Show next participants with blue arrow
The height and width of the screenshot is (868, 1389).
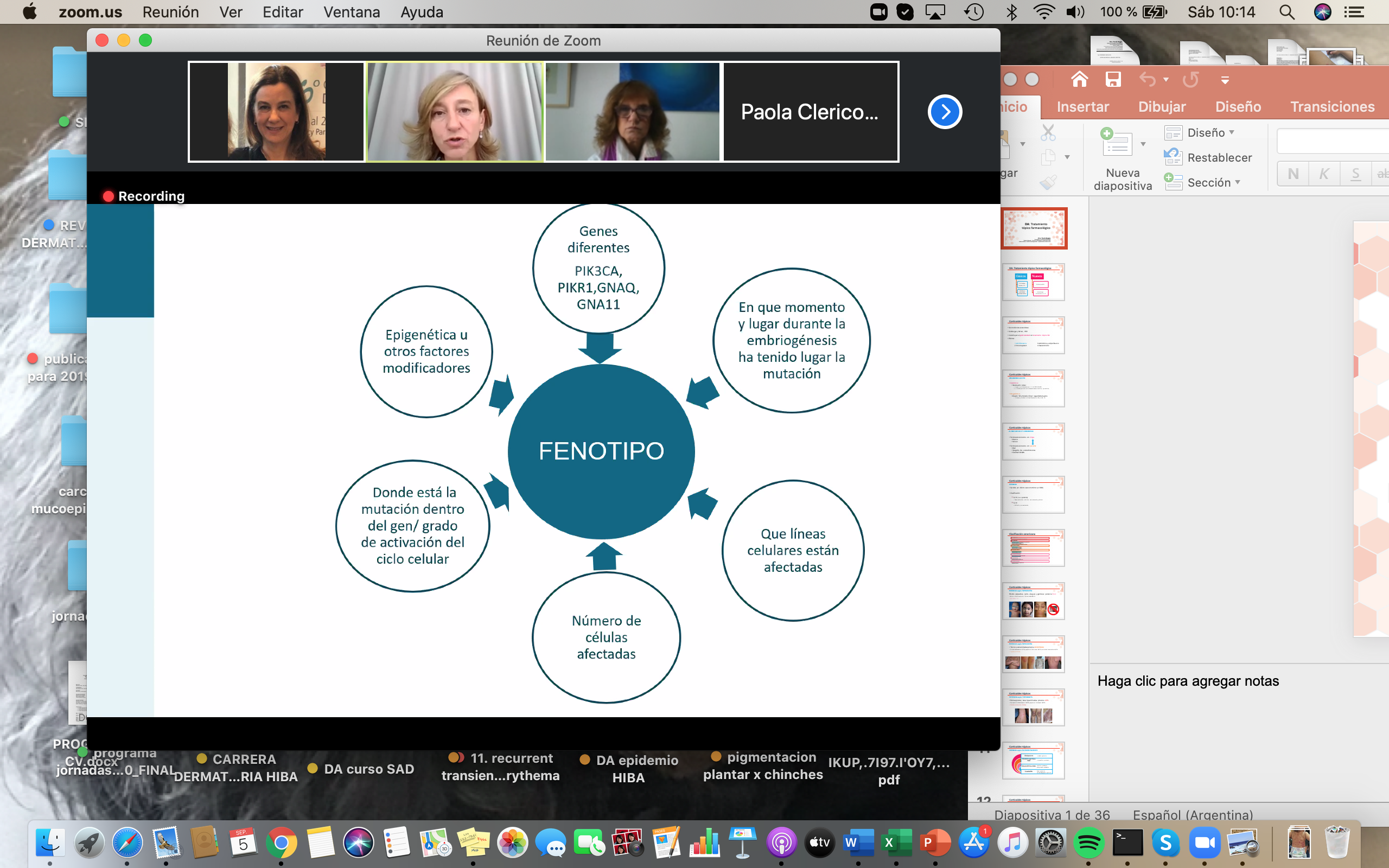944,112
